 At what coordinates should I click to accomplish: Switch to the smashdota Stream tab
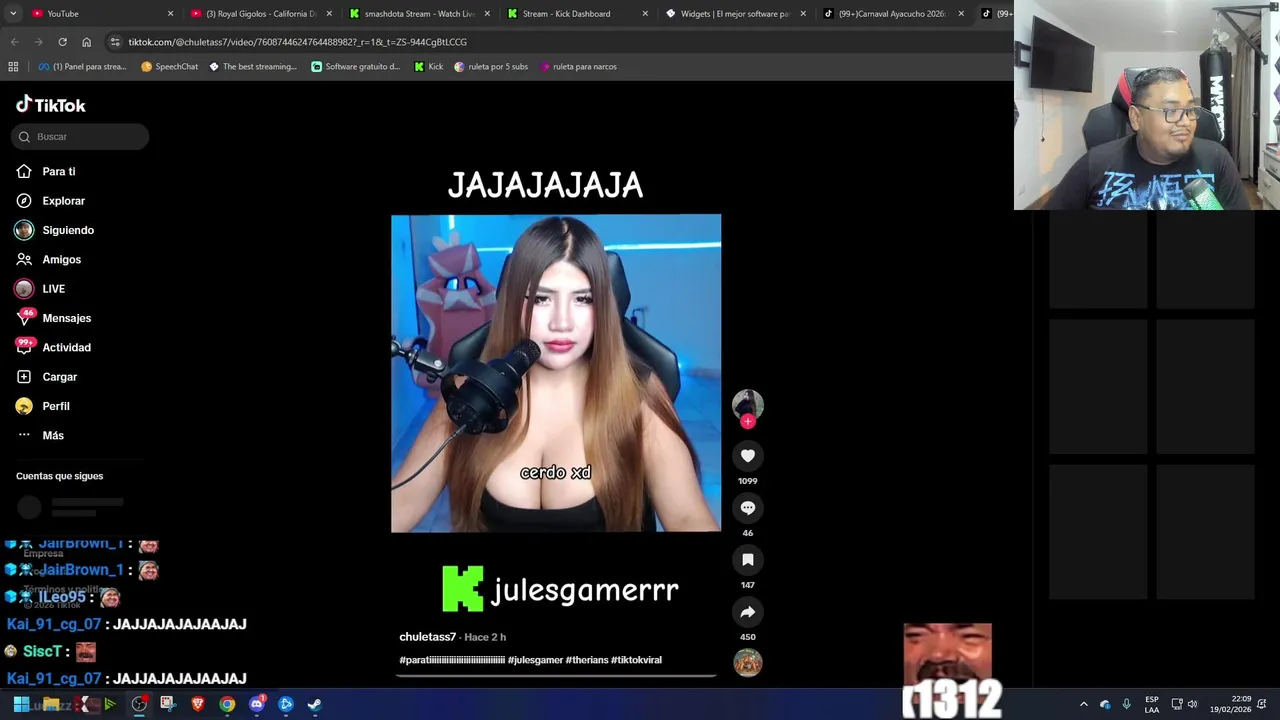[418, 14]
